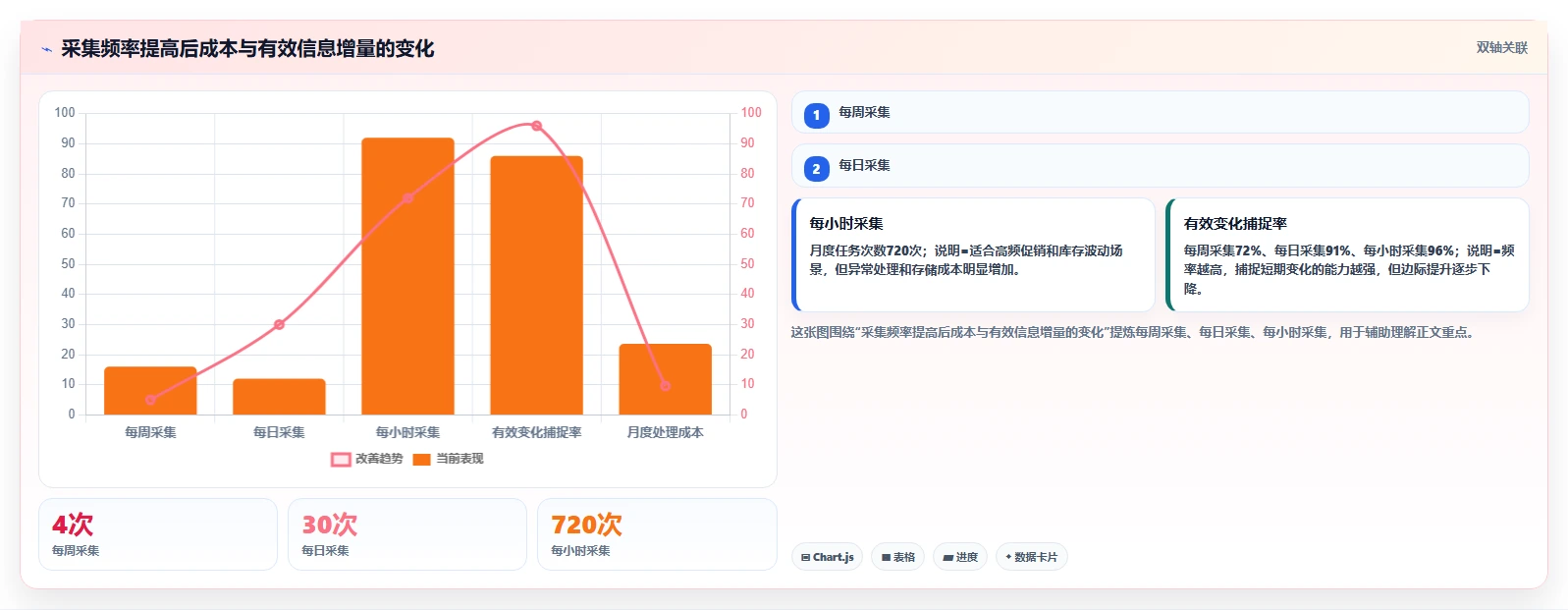This screenshot has height=610, width=1568.
Task: Open the 每小时采集 detail card
Action: [x=973, y=255]
